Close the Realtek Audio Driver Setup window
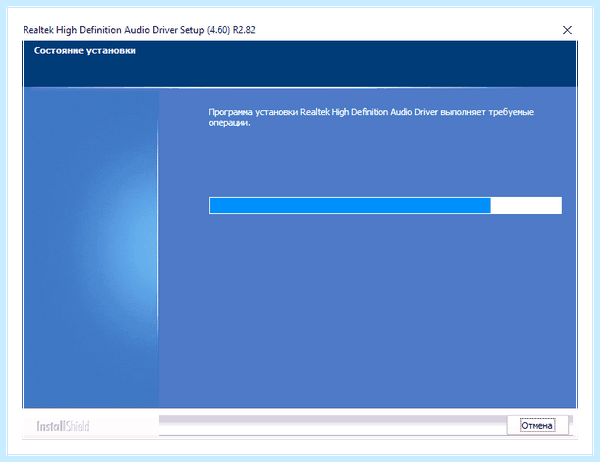Viewport: 600px width, 462px height. coord(567,30)
